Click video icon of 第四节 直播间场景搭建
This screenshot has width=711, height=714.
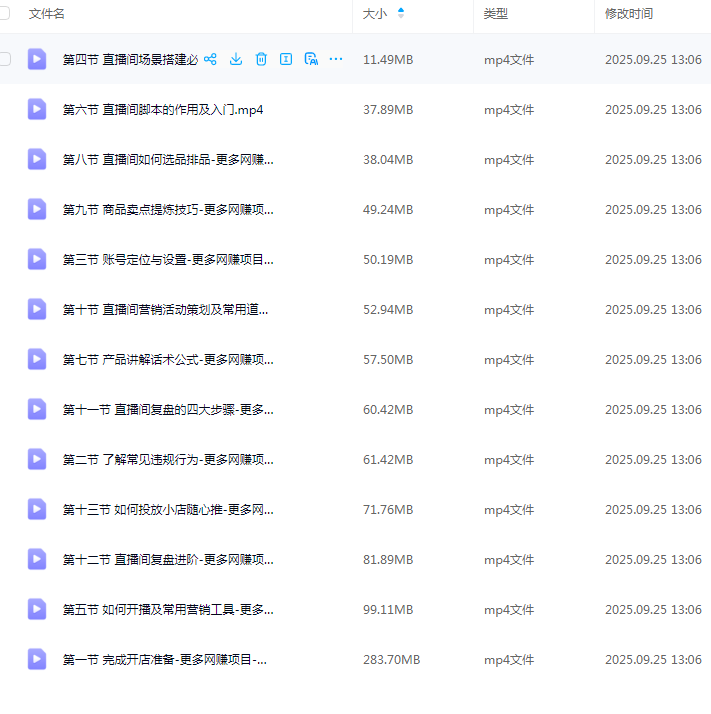coord(37,59)
